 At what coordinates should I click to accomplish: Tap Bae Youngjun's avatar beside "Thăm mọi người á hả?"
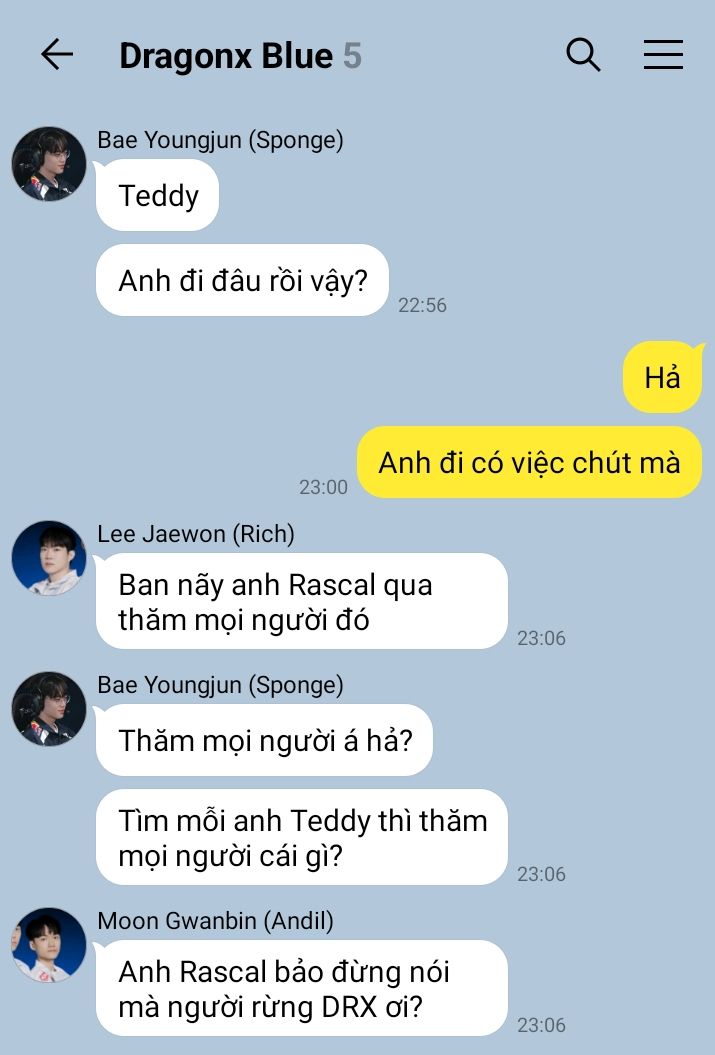coord(48,708)
